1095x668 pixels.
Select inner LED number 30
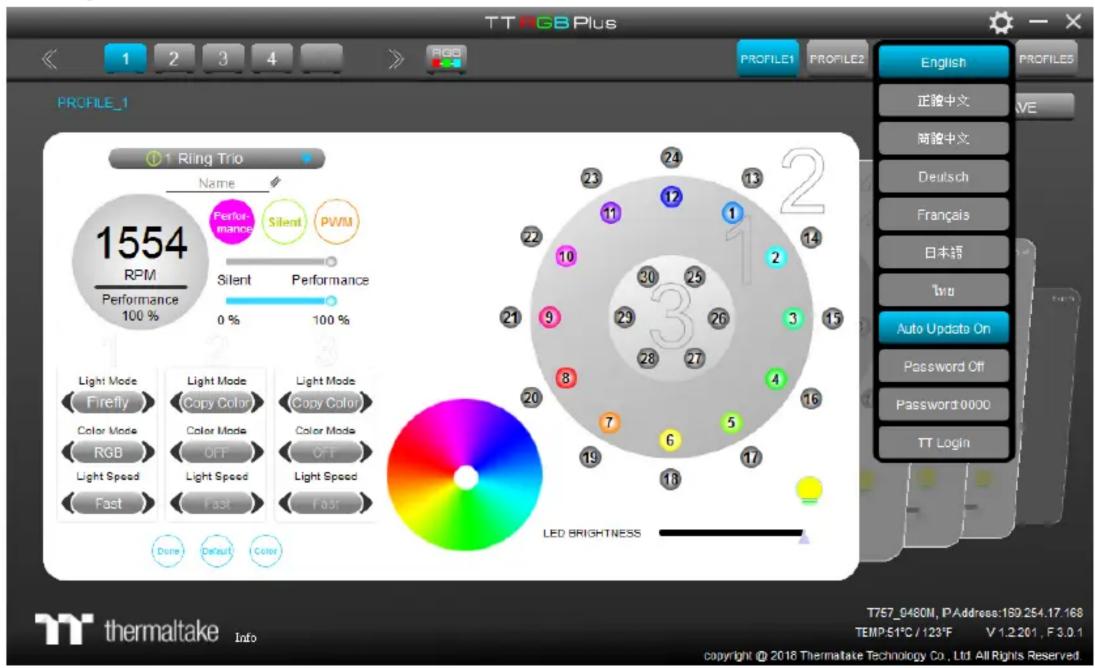647,277
